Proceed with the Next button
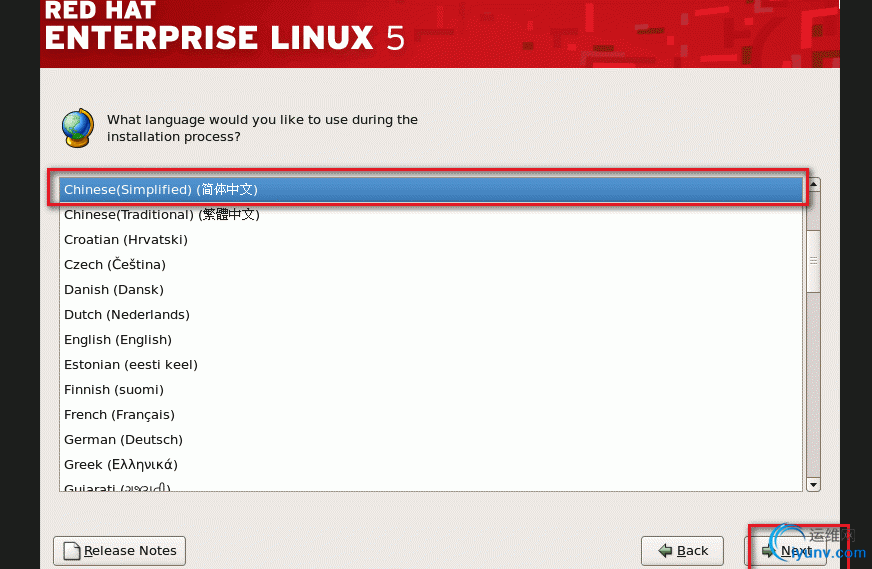872x569 pixels. coord(786,551)
